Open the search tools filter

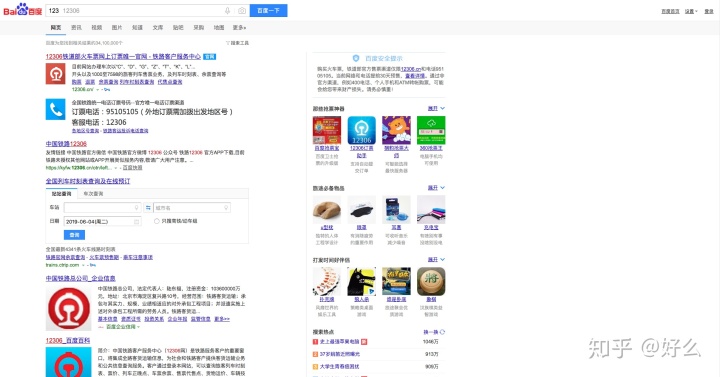237,43
